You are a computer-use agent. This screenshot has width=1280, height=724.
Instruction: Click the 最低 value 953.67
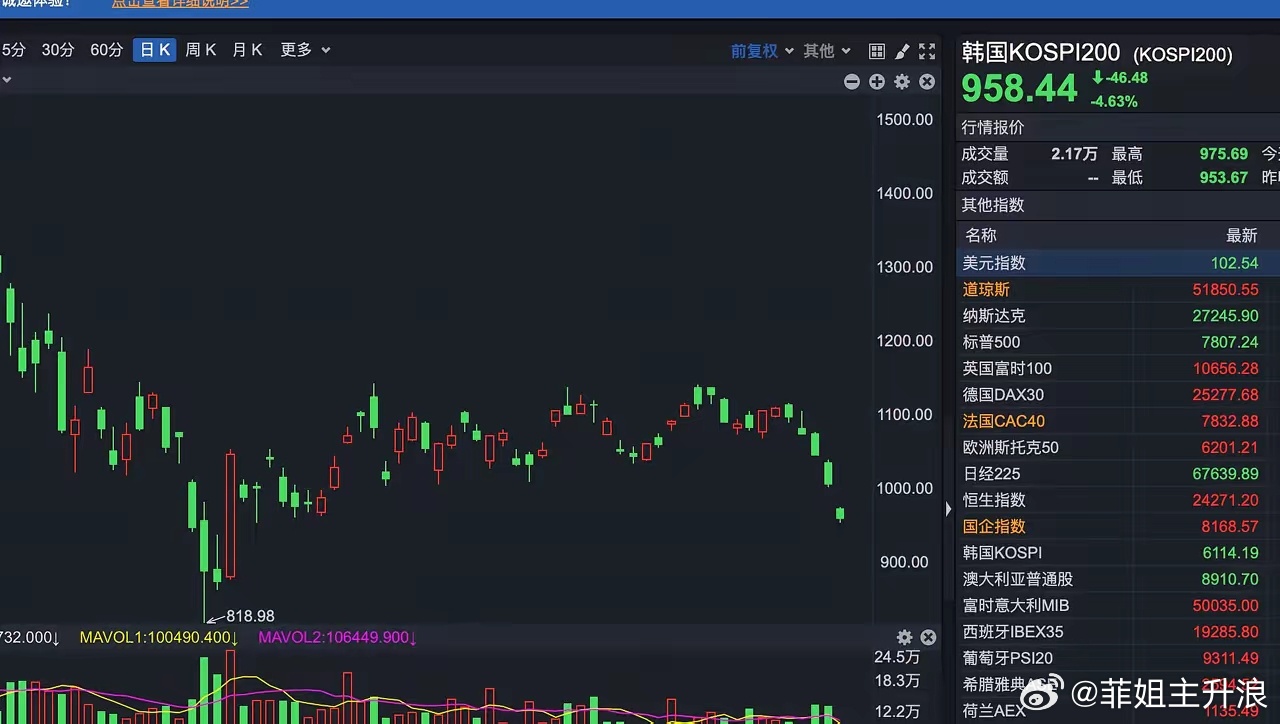point(1224,178)
